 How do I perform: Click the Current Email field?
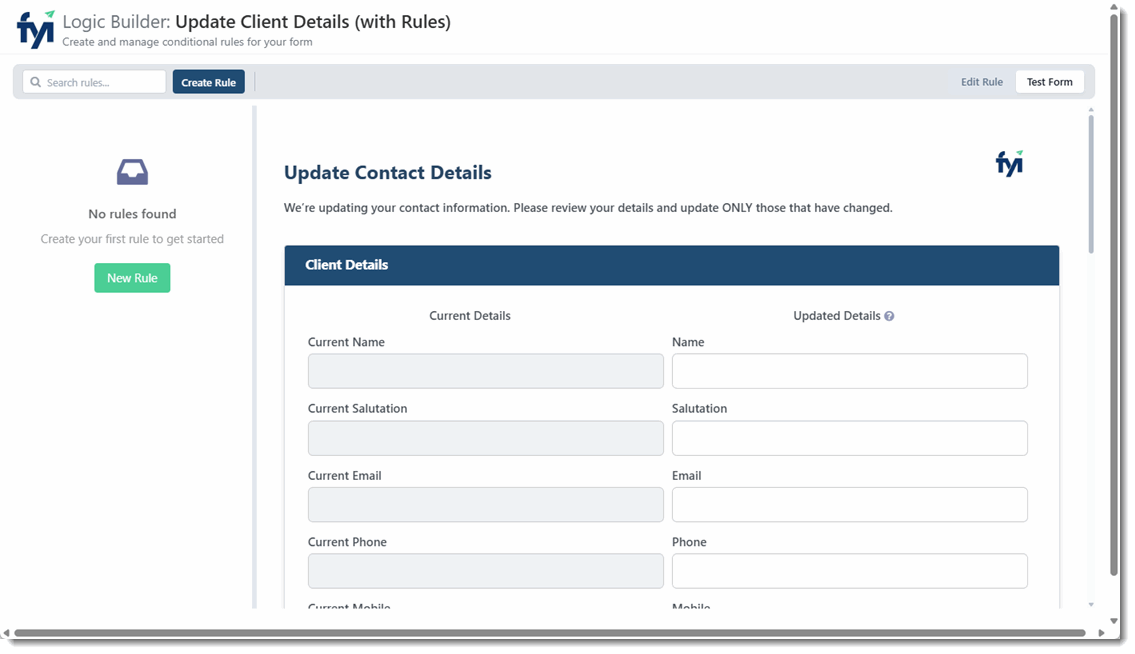coord(486,504)
